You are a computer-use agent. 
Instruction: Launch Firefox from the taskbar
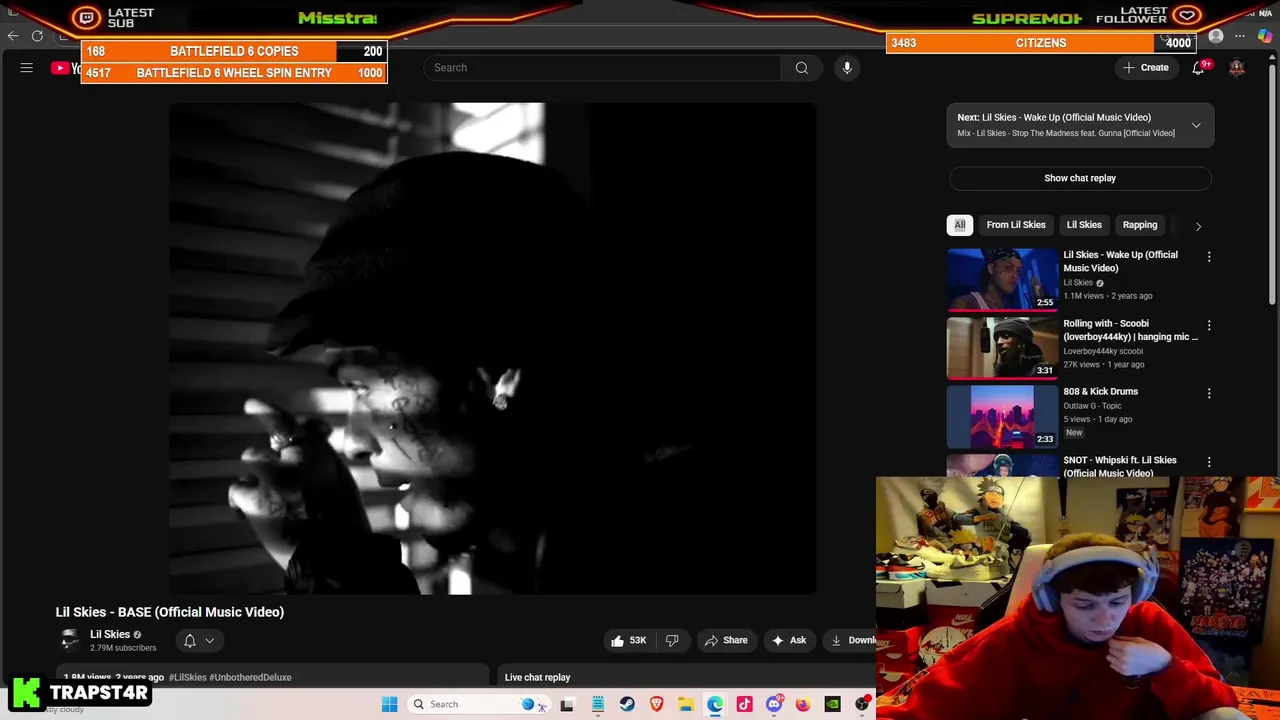[803, 704]
